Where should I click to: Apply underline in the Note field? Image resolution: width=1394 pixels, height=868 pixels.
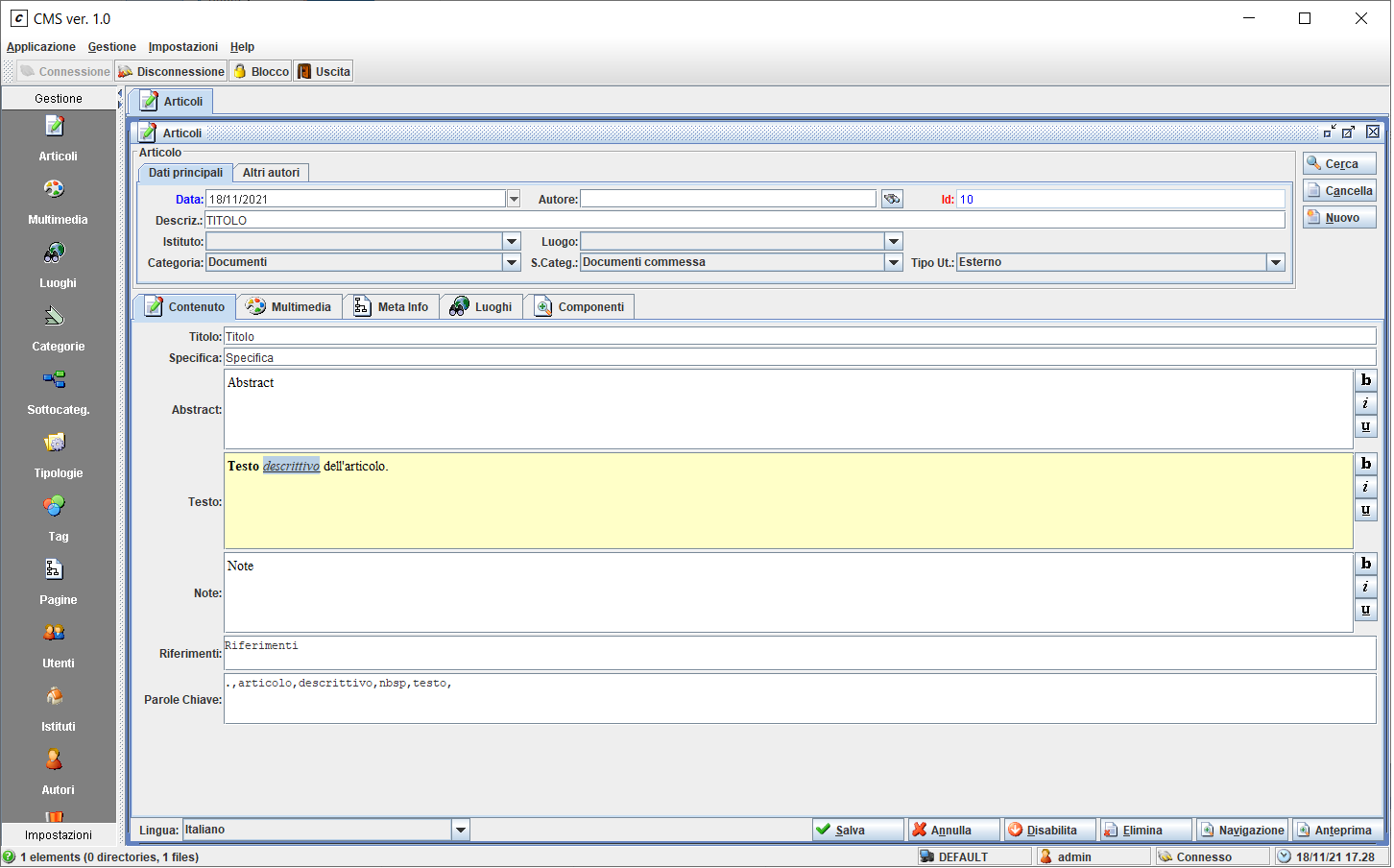click(x=1365, y=610)
